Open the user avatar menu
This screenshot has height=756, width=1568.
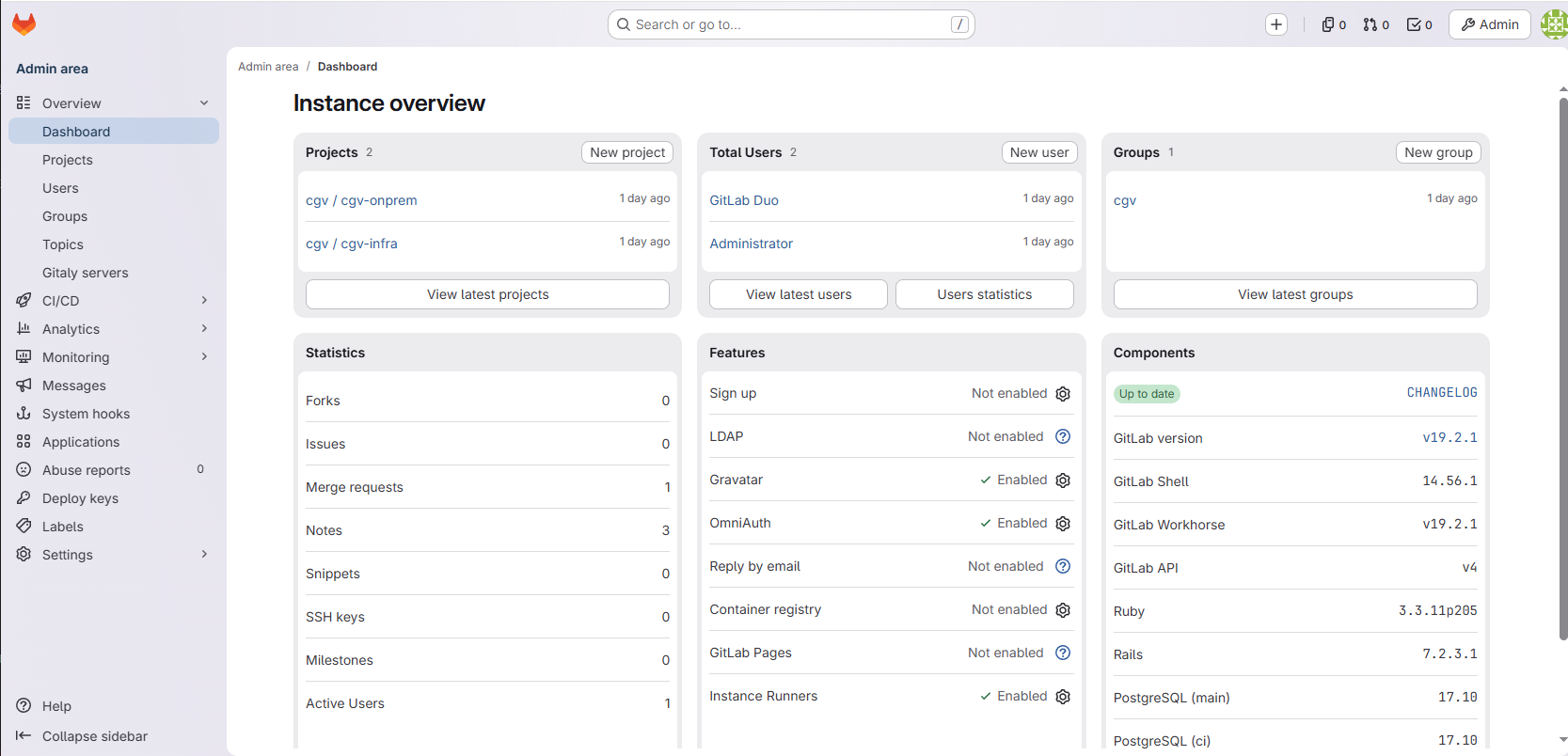tap(1554, 24)
